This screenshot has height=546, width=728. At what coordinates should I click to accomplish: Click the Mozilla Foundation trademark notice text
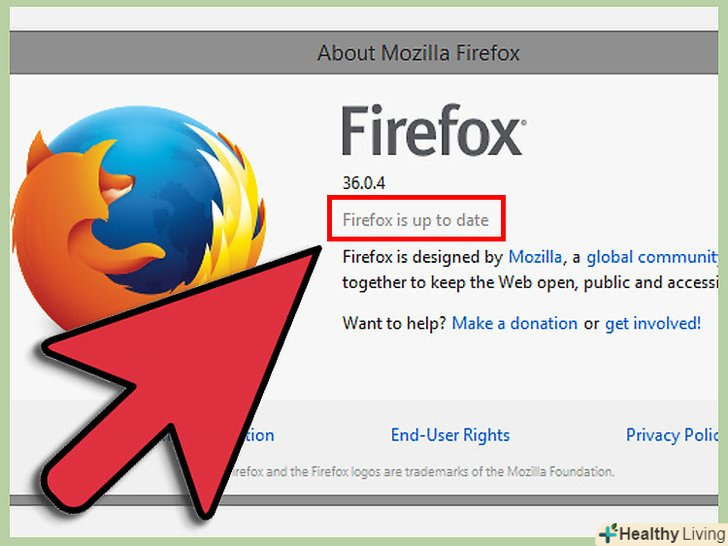[422, 472]
